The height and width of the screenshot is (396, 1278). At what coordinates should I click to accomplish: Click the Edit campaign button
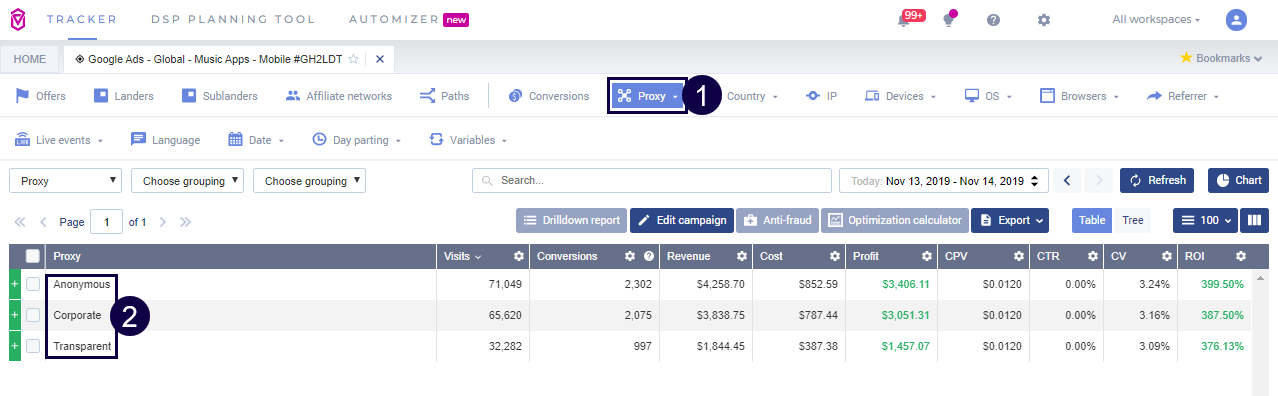(681, 220)
